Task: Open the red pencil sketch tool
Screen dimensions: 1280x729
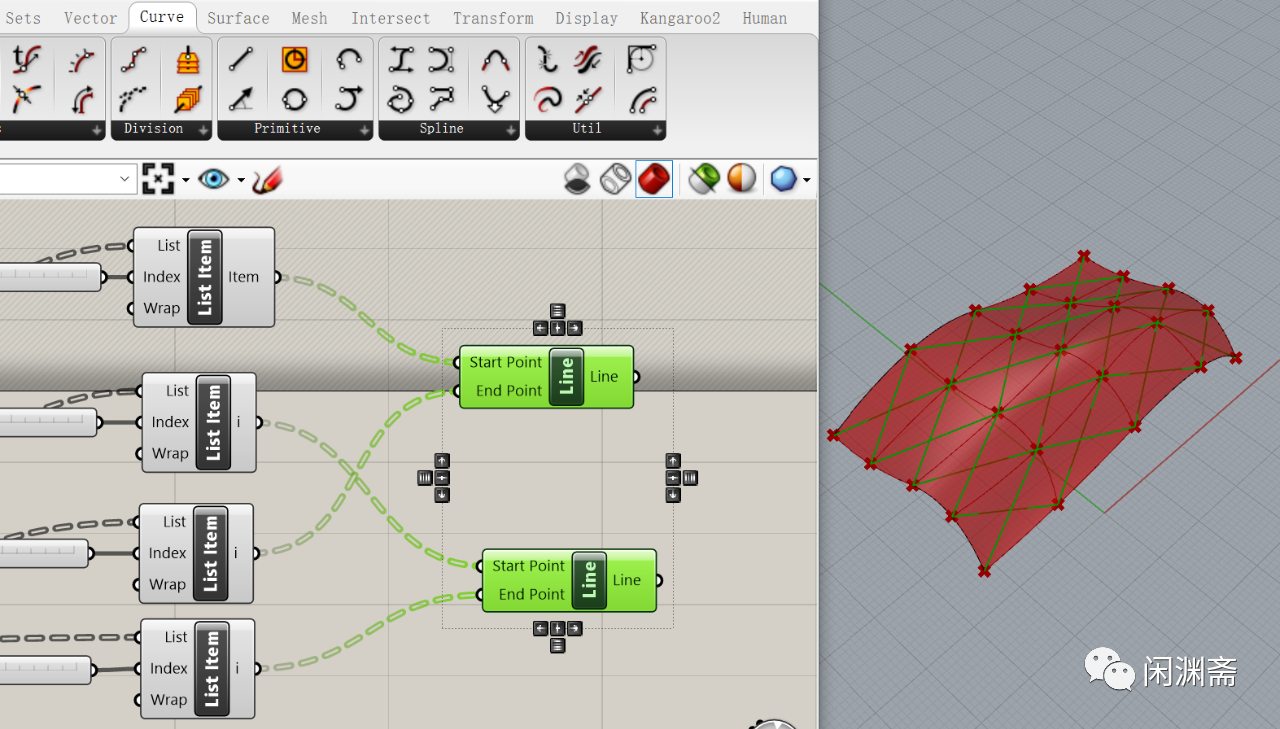Action: 267,180
